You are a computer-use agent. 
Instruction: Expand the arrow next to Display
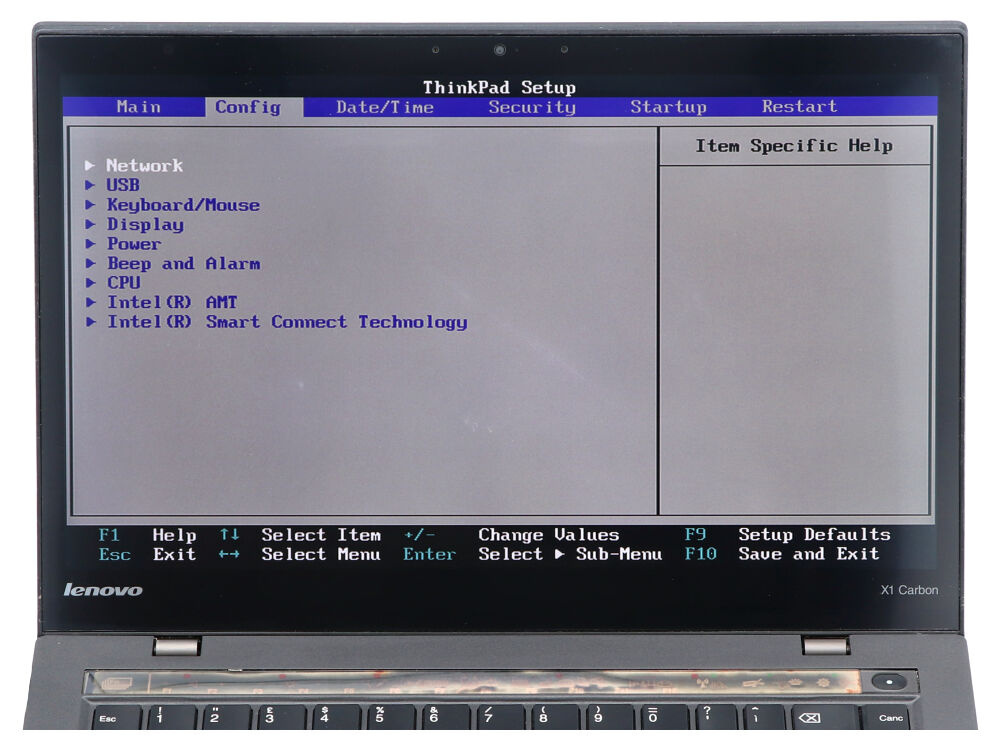coord(91,225)
